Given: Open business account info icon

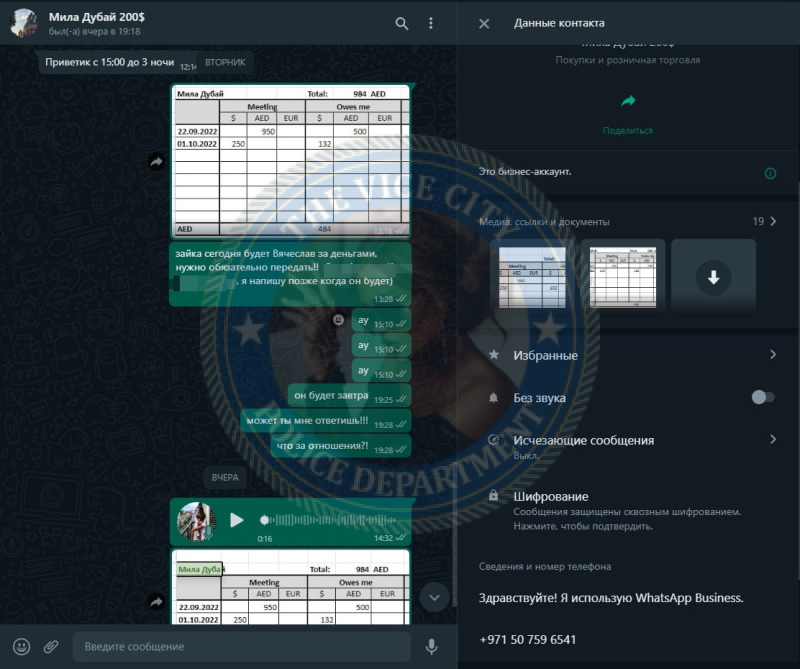Looking at the screenshot, I should pyautogui.click(x=770, y=174).
